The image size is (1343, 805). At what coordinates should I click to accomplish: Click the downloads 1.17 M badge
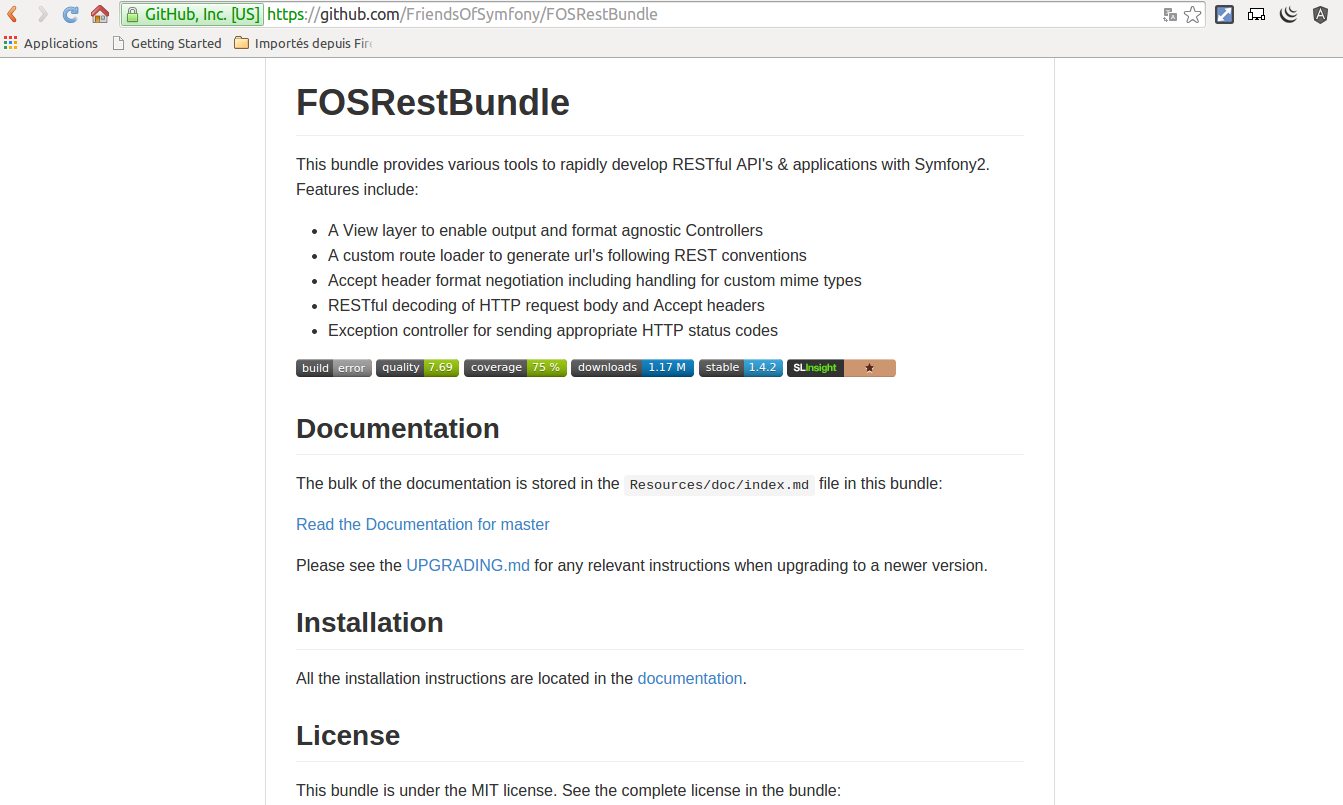[632, 368]
